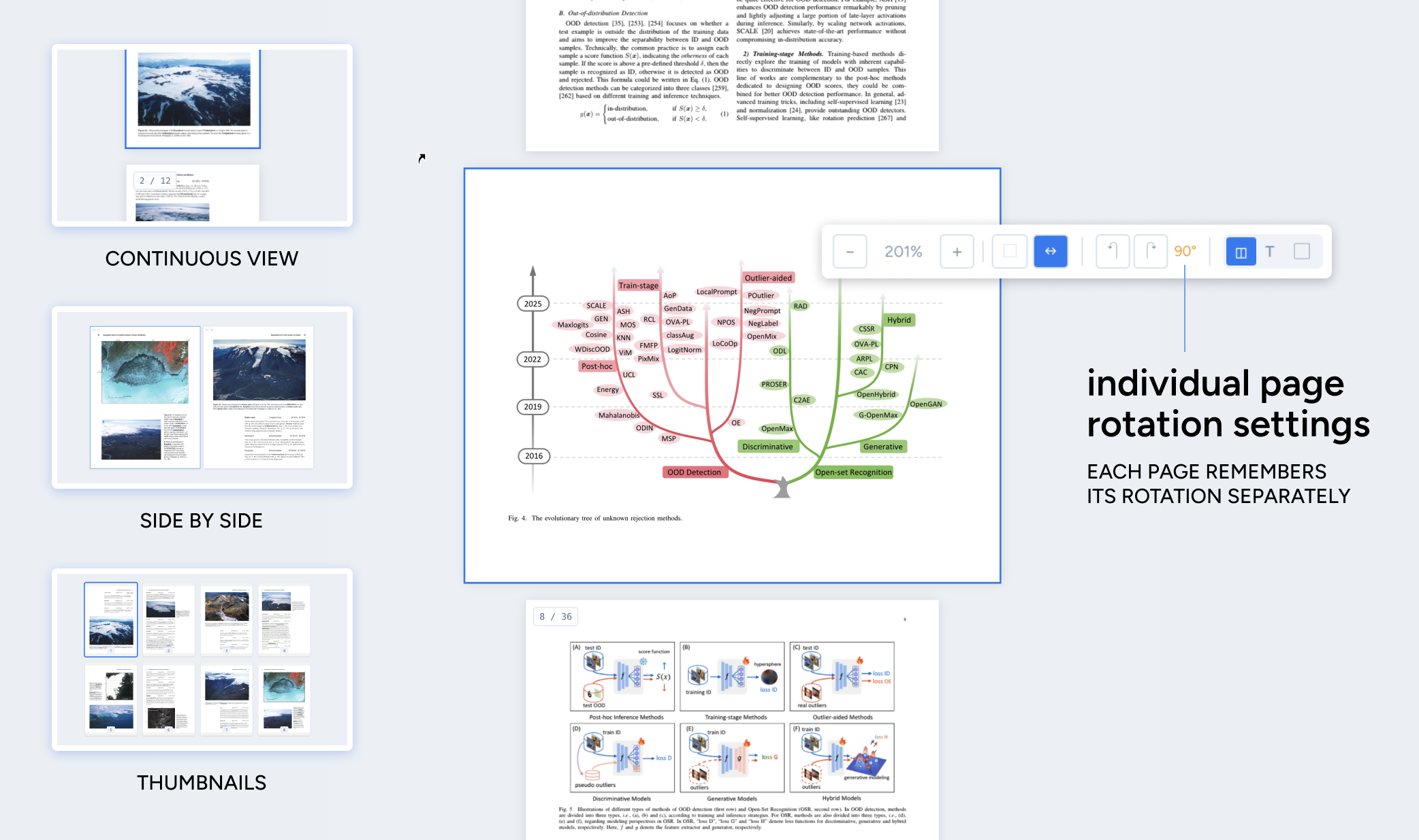
Task: Open the 2 / 12 page counter
Action: click(x=155, y=181)
